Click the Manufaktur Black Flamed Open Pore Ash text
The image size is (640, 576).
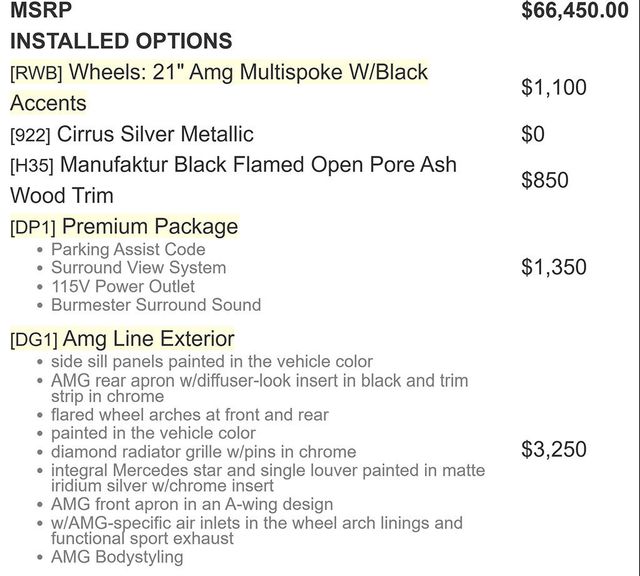[258, 165]
